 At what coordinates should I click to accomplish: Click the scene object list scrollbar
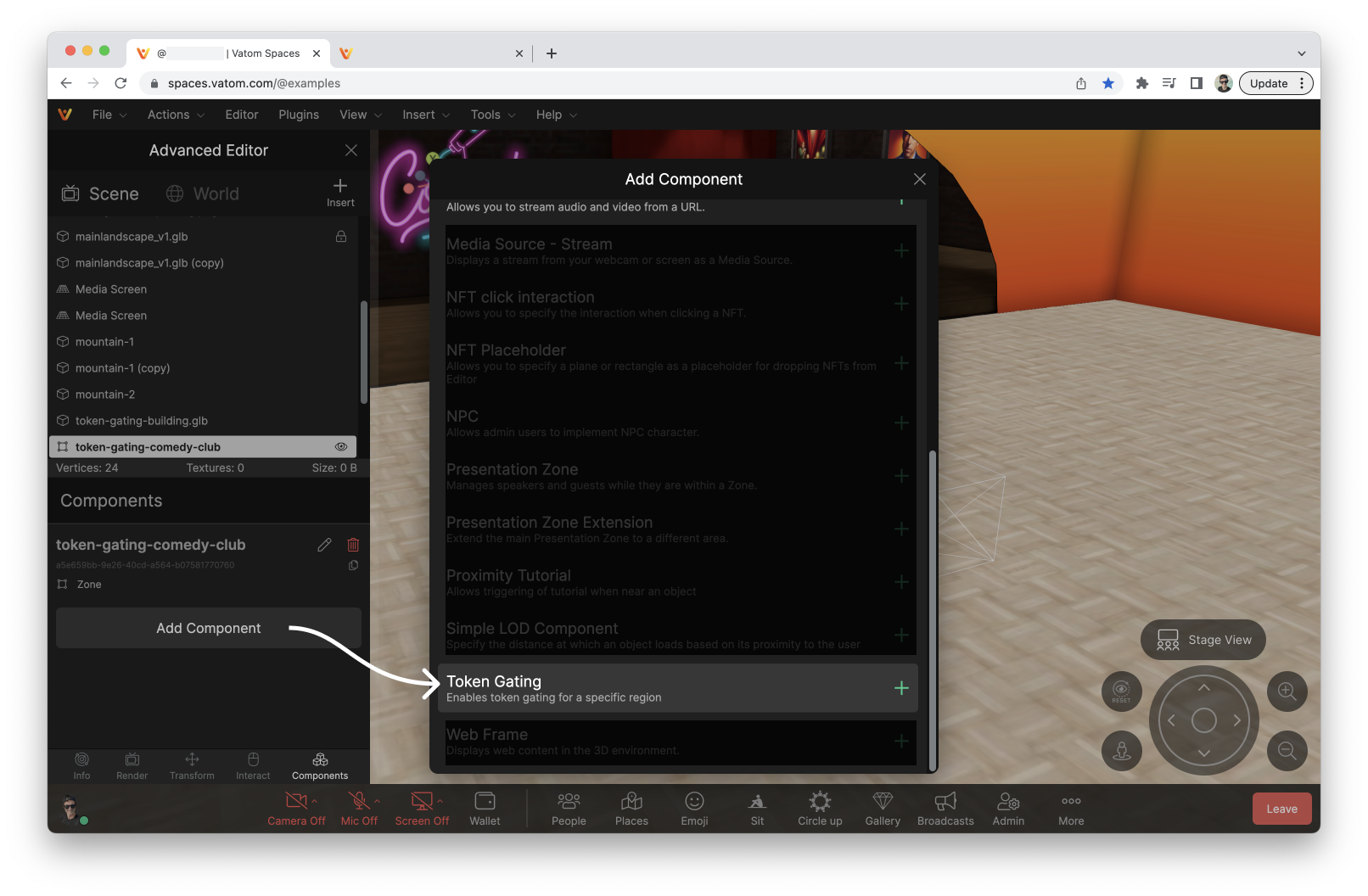pyautogui.click(x=364, y=352)
